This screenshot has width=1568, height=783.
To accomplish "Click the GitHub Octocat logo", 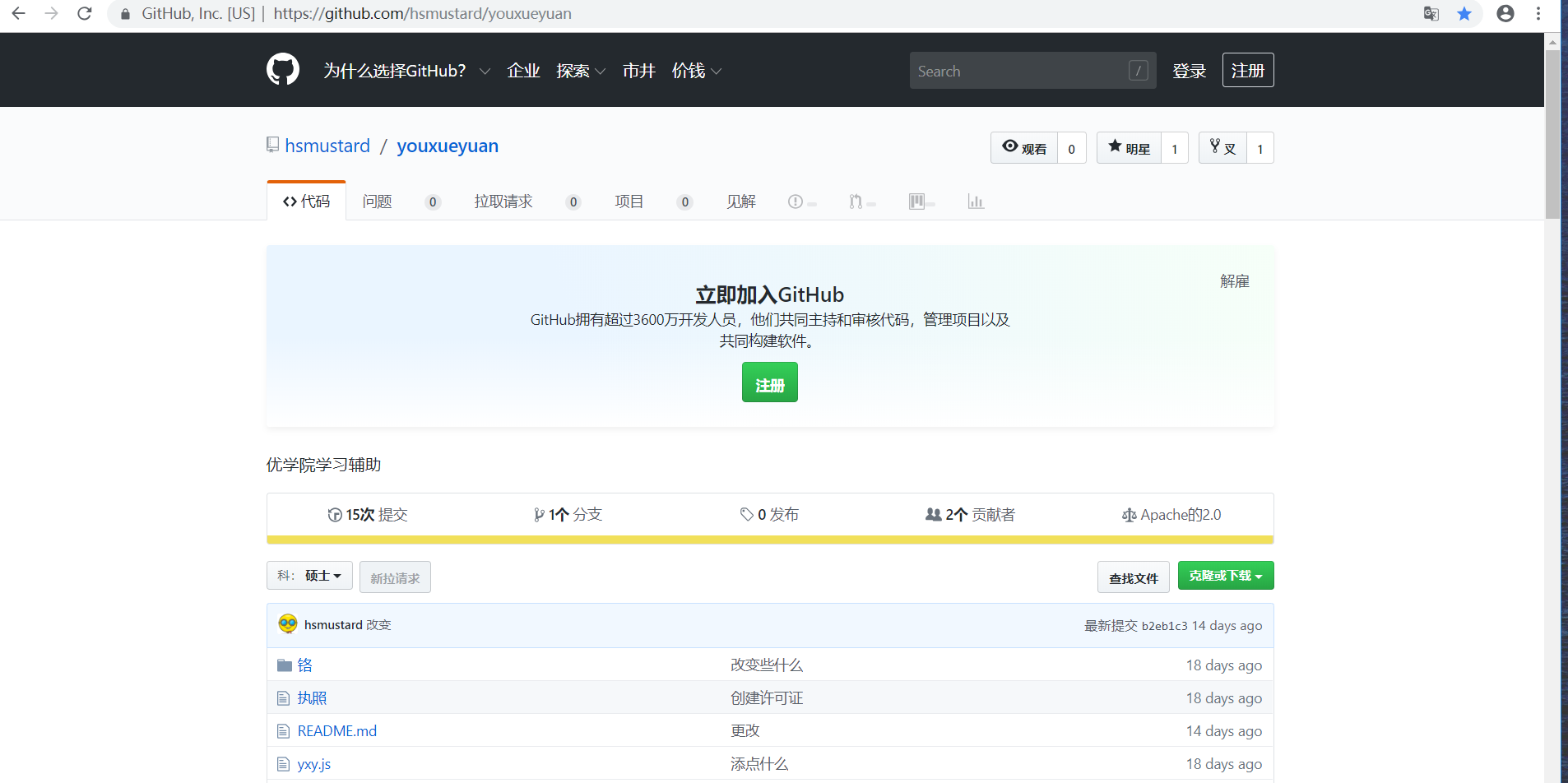I will [283, 70].
